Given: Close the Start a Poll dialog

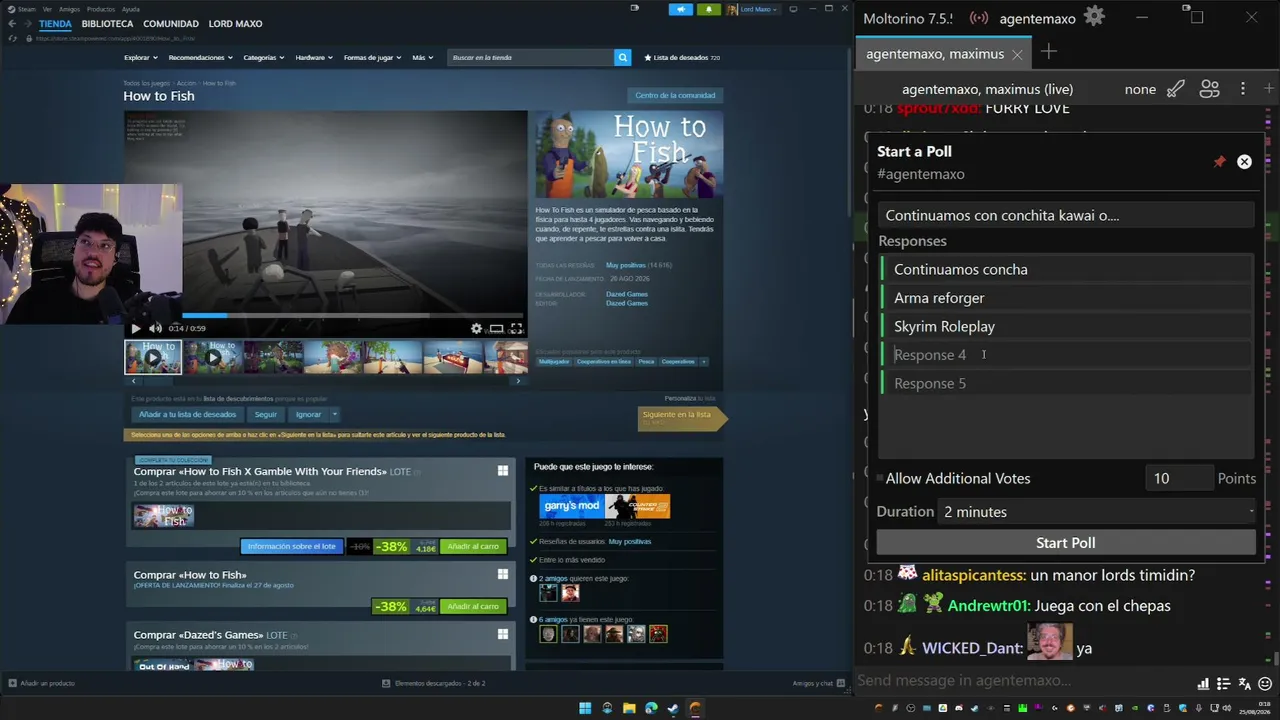Looking at the screenshot, I should [1244, 161].
